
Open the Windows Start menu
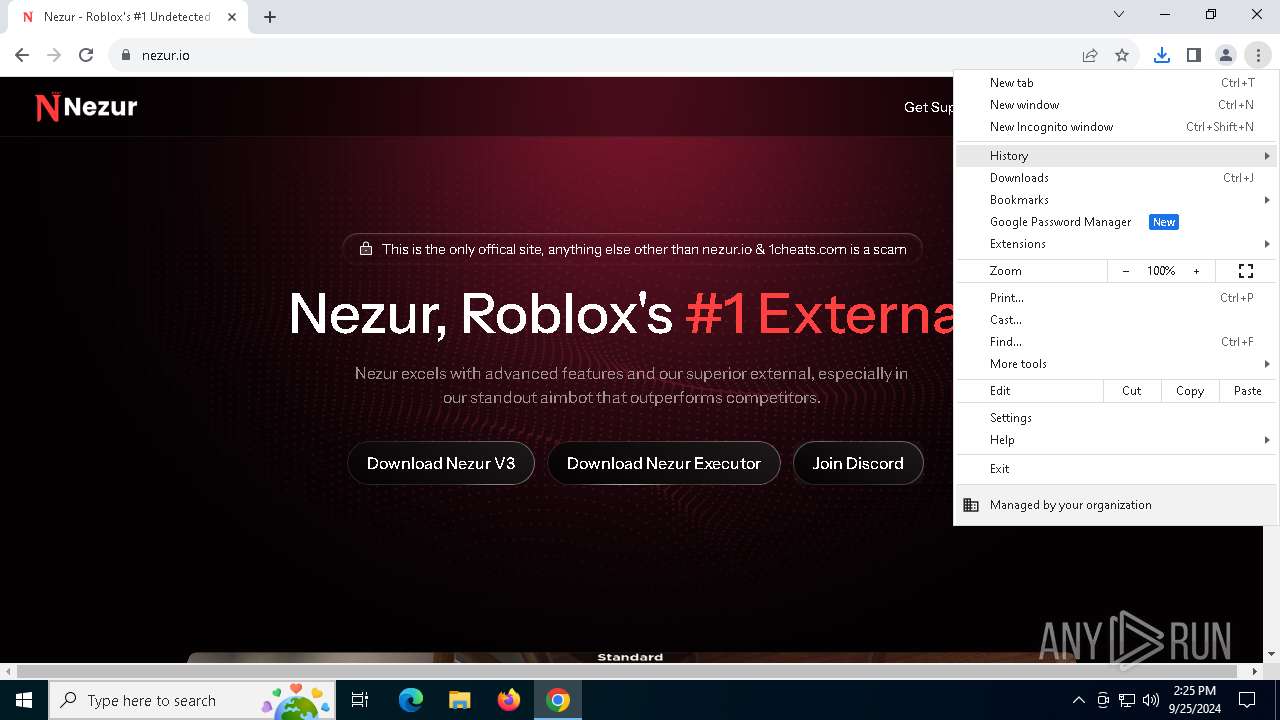click(24, 700)
